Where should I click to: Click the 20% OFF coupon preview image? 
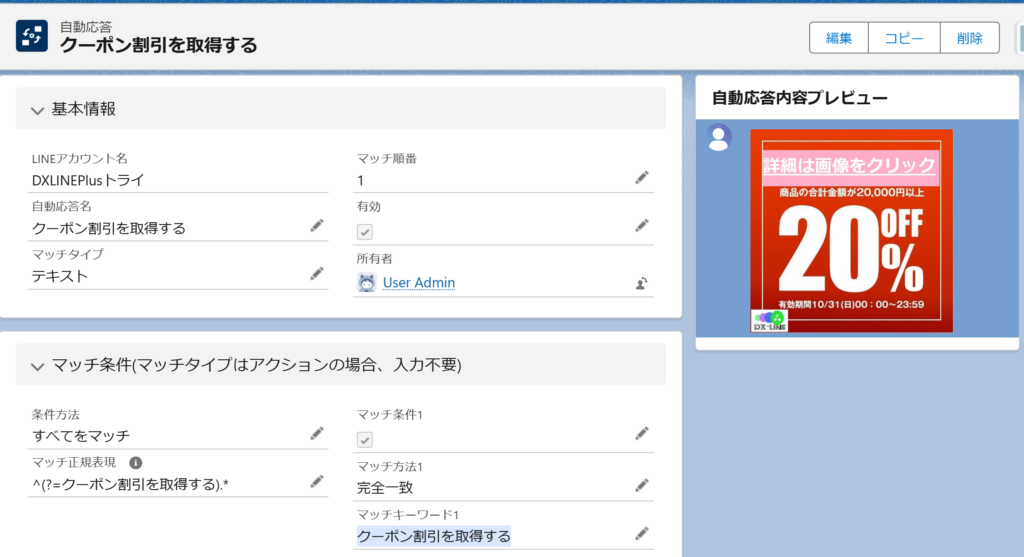[x=851, y=231]
